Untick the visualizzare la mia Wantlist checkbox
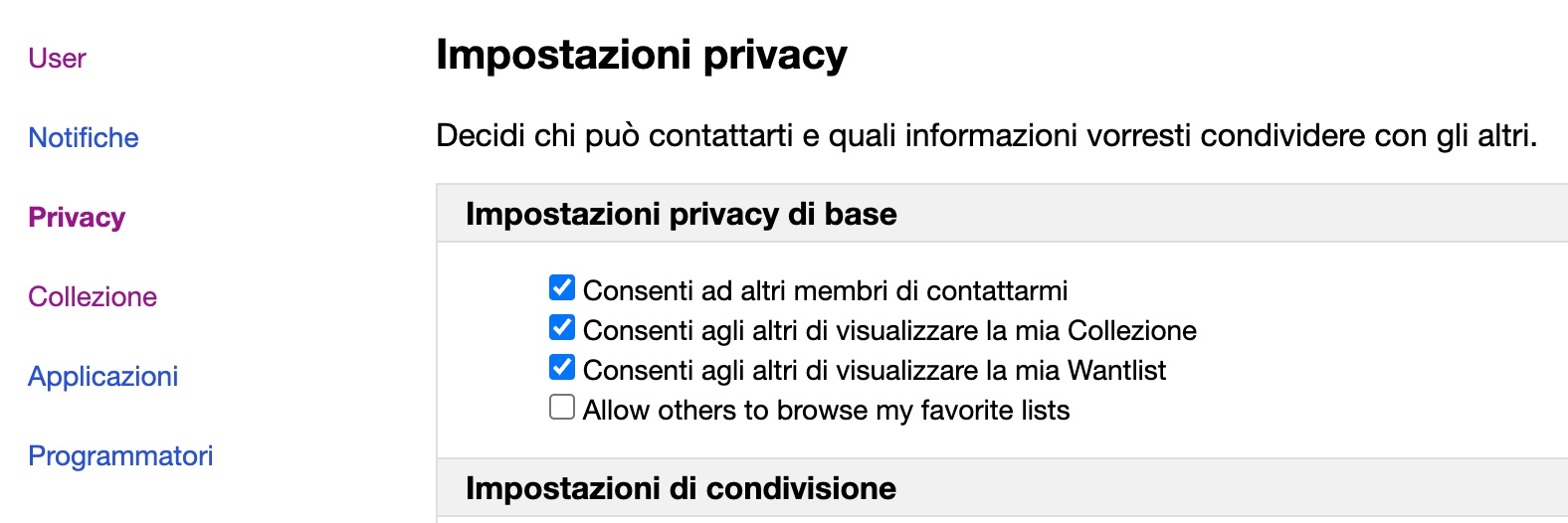Viewport: 1568px width, 523px height. point(562,368)
